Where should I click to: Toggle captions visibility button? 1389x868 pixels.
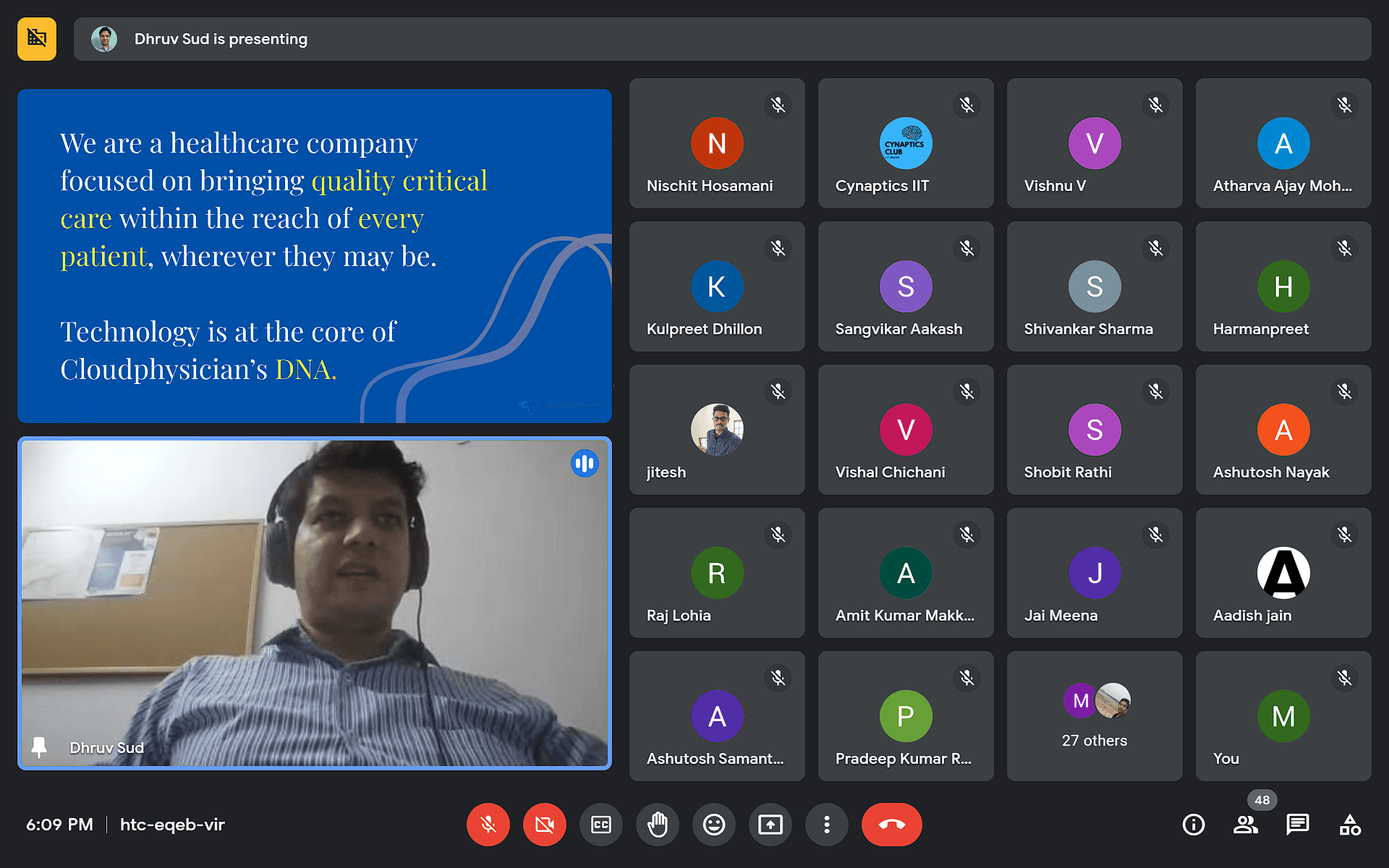(x=598, y=824)
